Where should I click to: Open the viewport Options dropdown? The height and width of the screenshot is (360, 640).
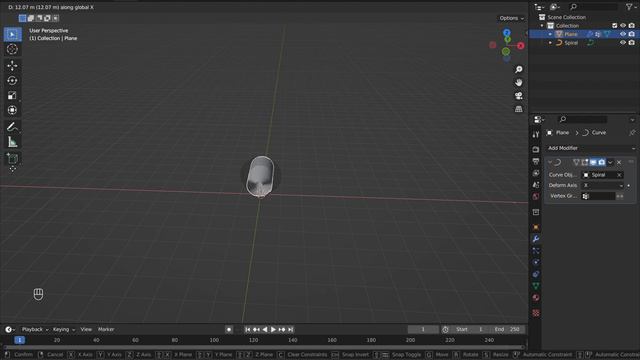click(511, 18)
